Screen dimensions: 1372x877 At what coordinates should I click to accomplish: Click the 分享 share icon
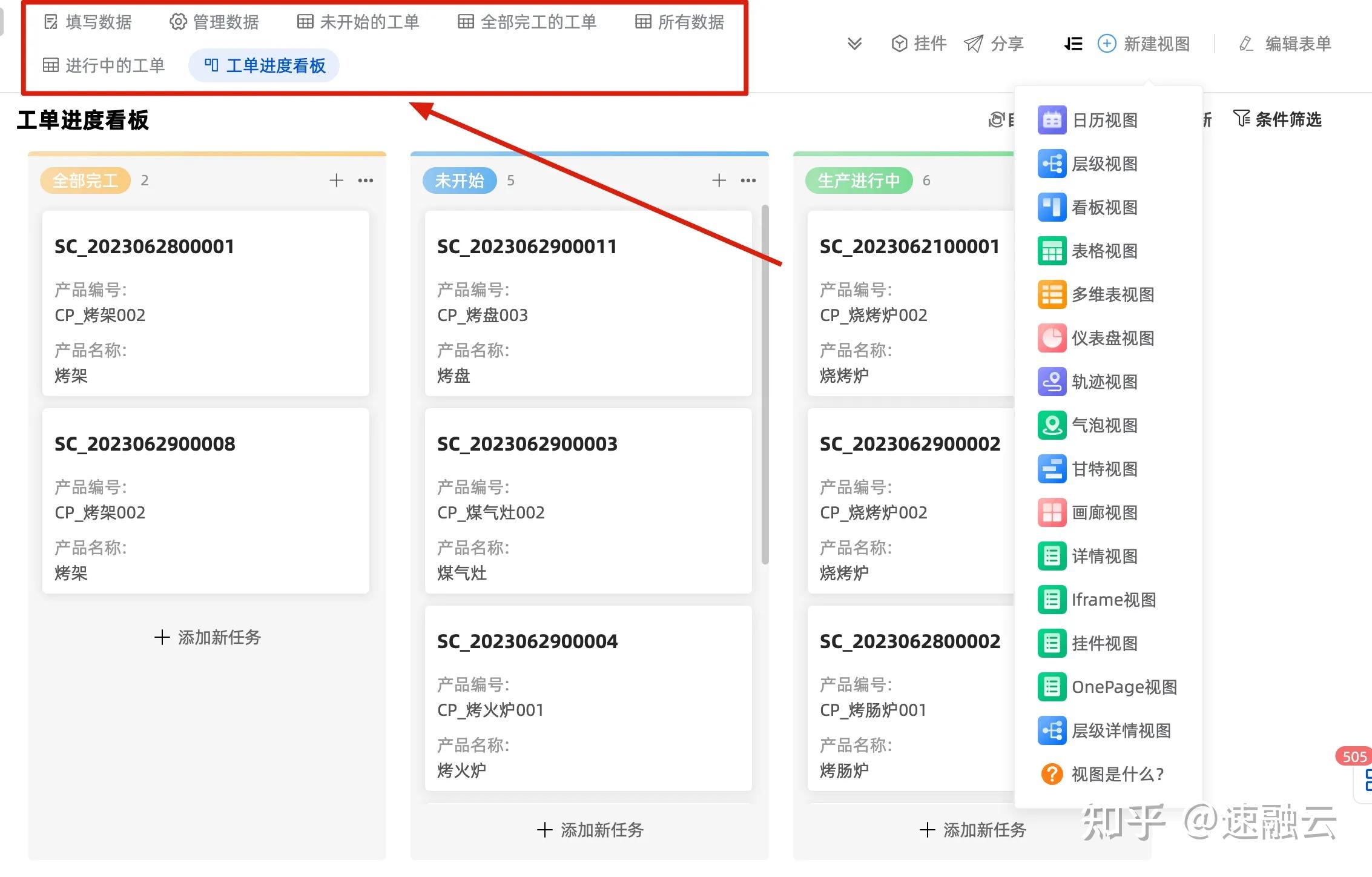click(973, 44)
